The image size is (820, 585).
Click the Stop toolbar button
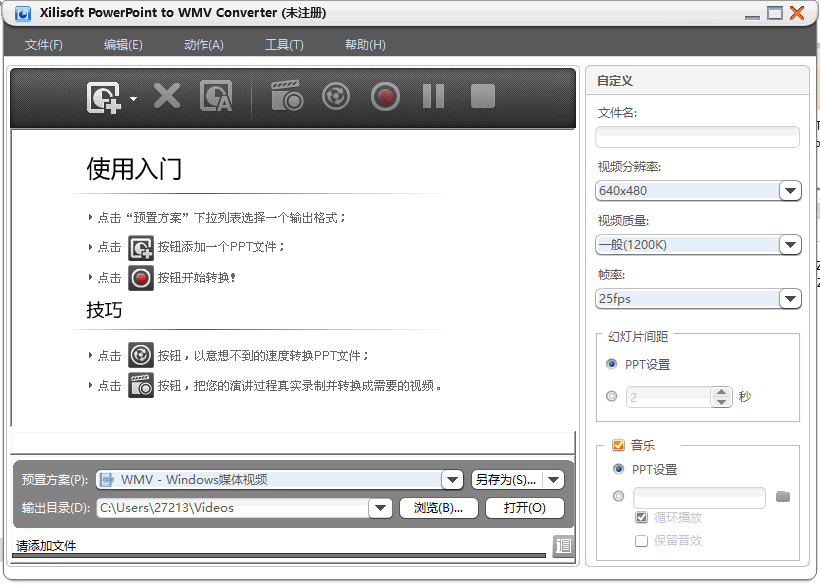click(x=483, y=96)
